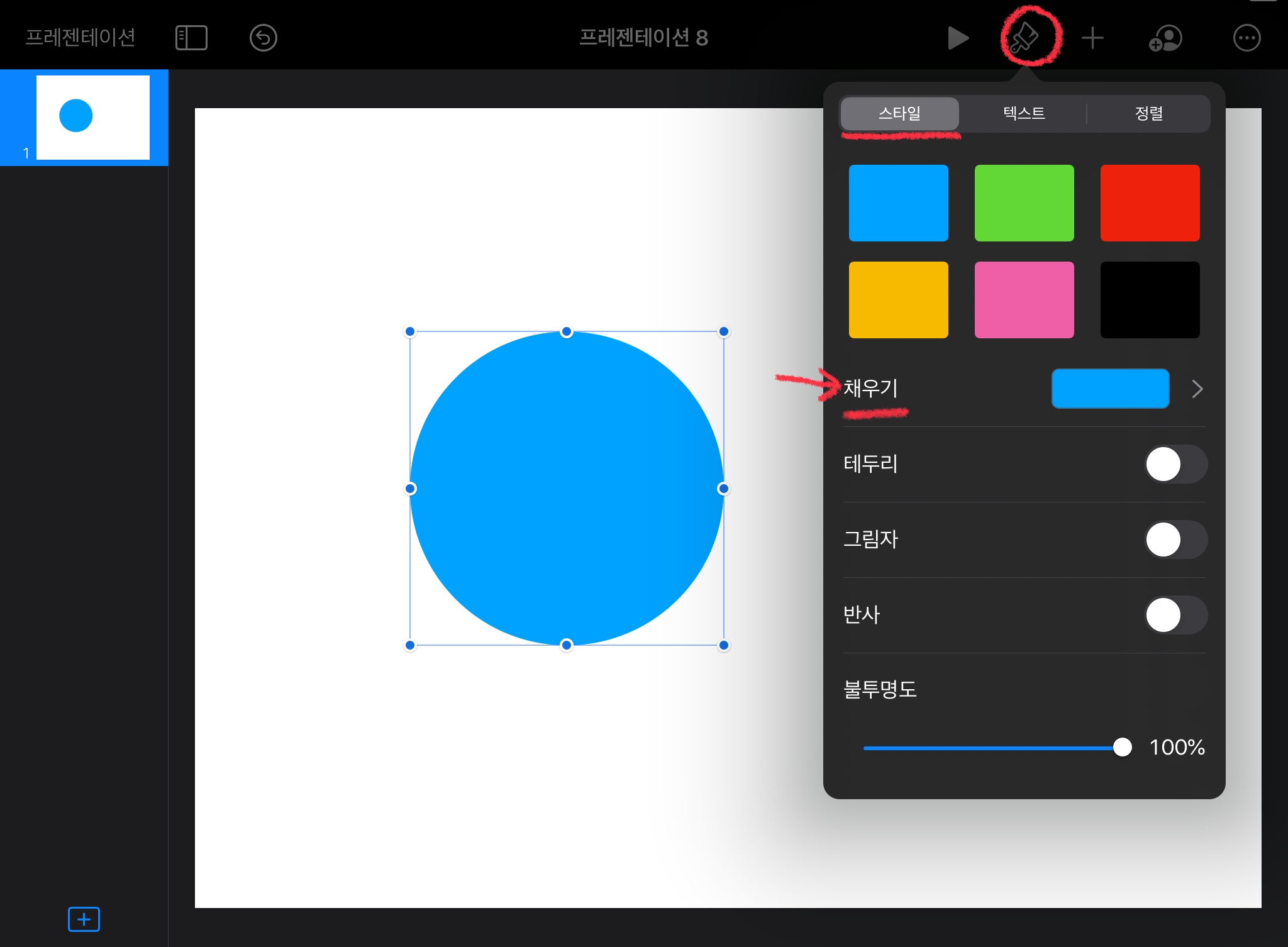Play the slideshow

click(x=957, y=38)
